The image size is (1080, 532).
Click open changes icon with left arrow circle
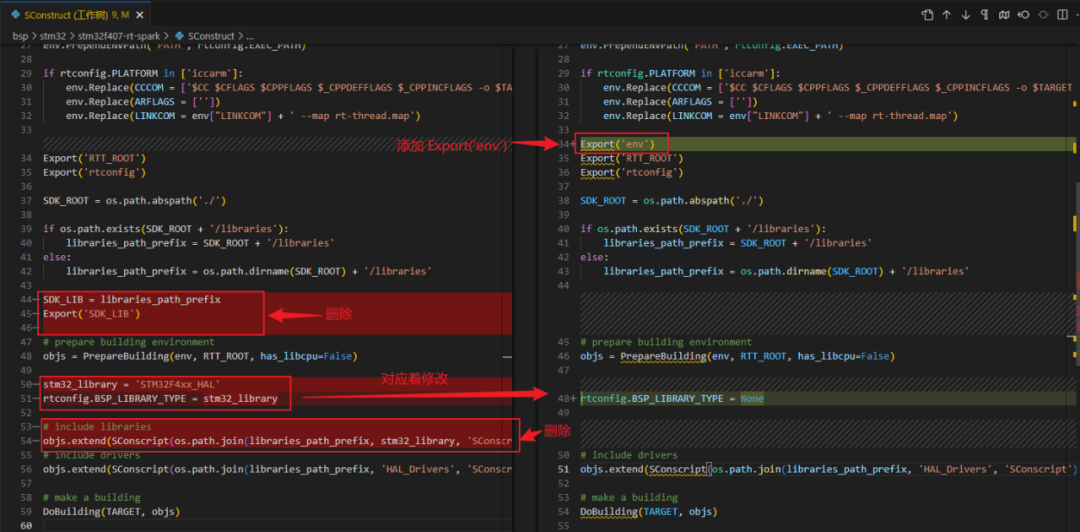[1024, 14]
